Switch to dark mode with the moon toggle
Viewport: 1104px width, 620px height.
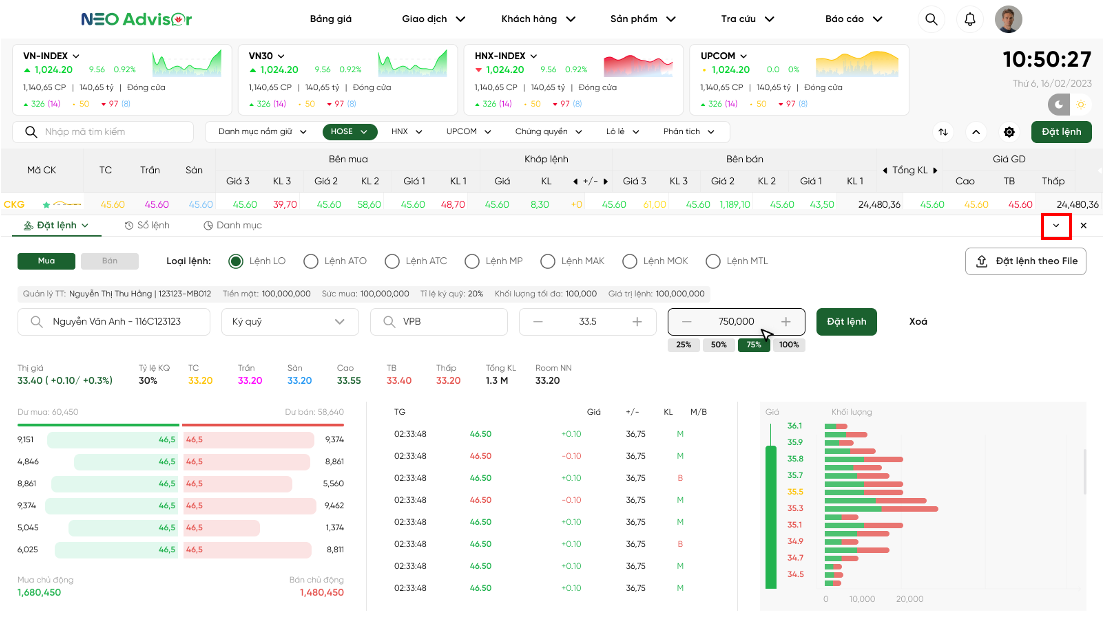pyautogui.click(x=1060, y=105)
